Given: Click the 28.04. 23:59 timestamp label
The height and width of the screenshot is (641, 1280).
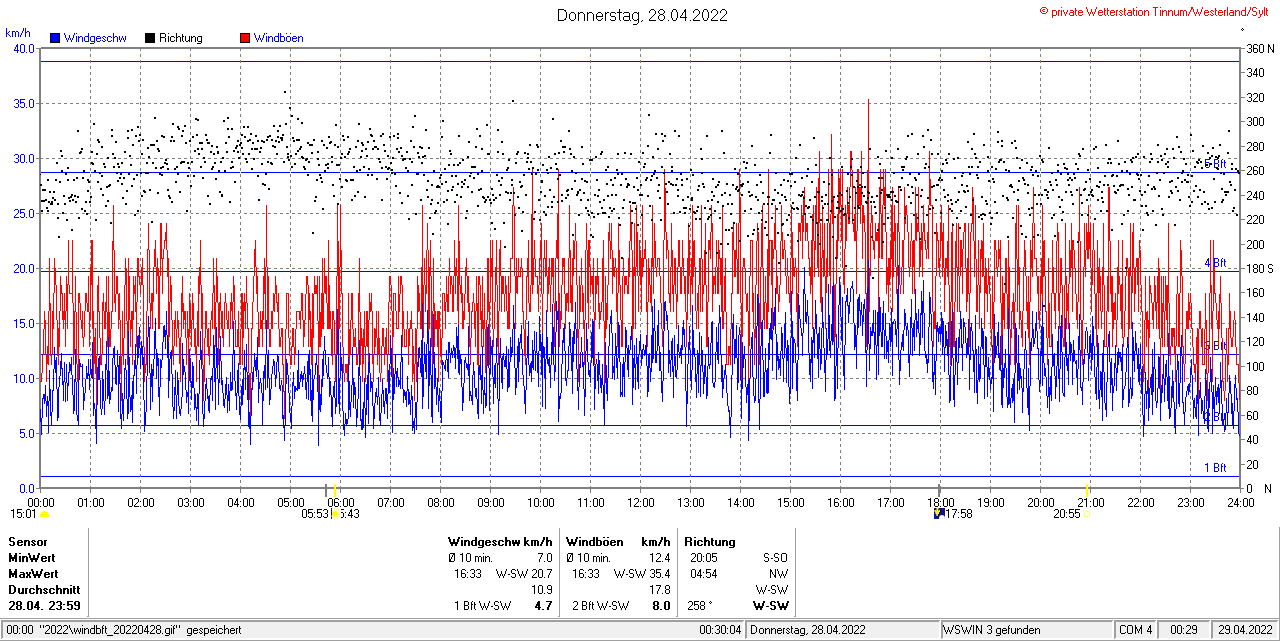Looking at the screenshot, I should [x=44, y=606].
